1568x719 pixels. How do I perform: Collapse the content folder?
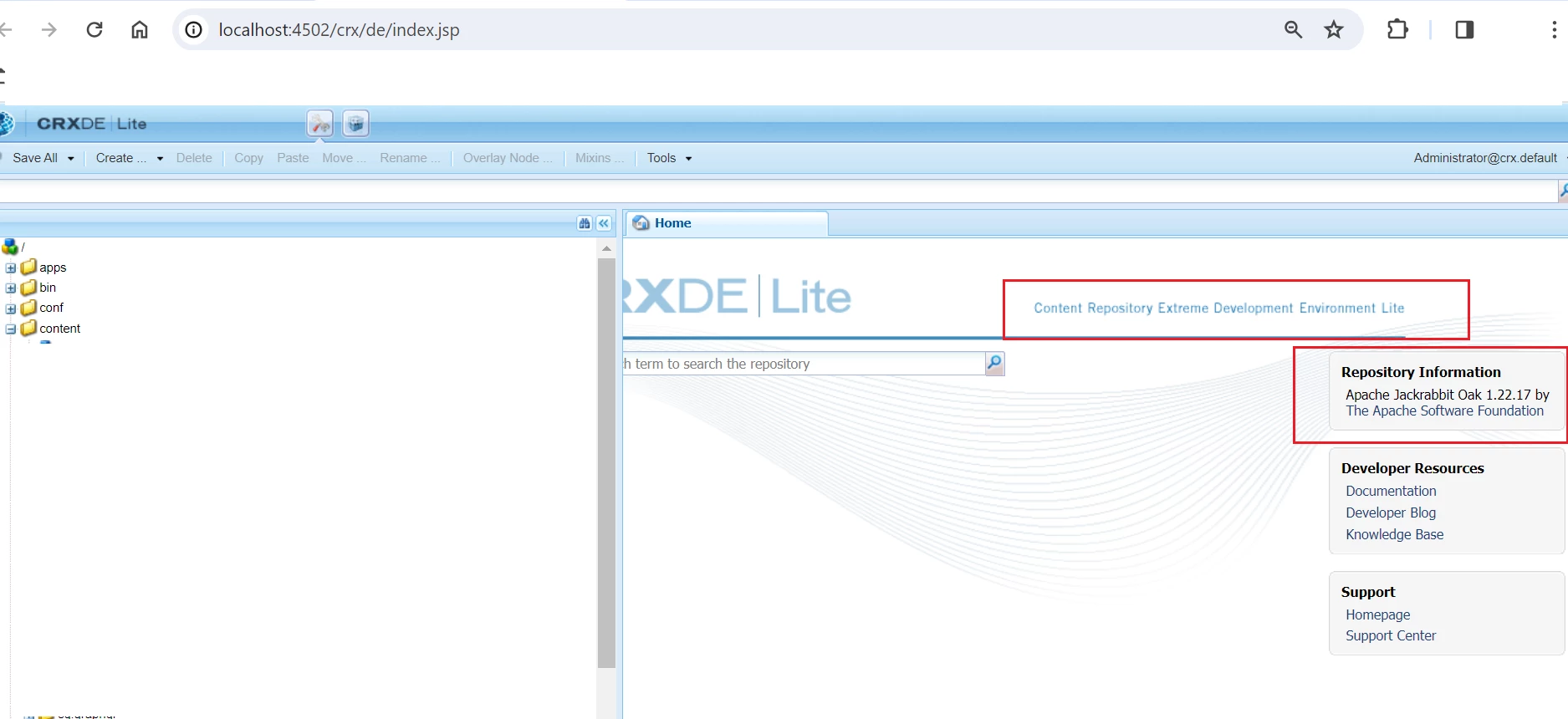tap(11, 329)
